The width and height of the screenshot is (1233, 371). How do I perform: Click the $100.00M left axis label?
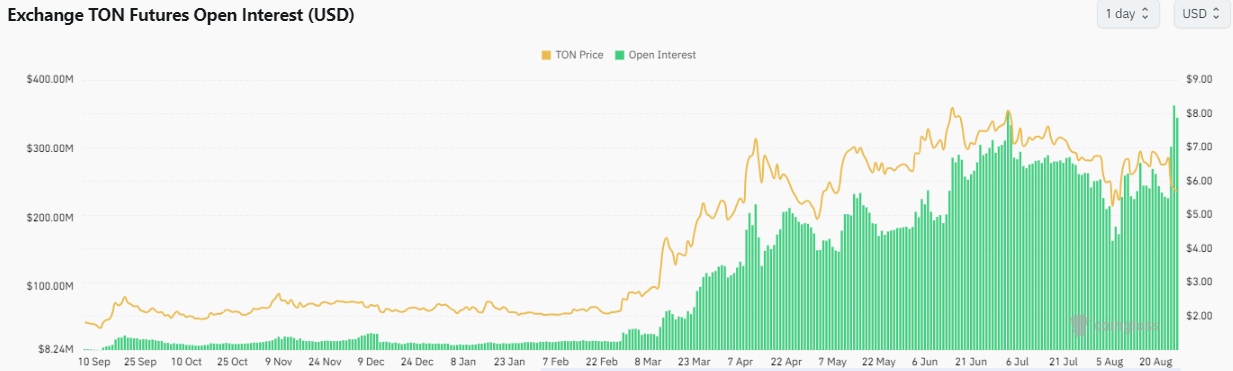pos(49,286)
